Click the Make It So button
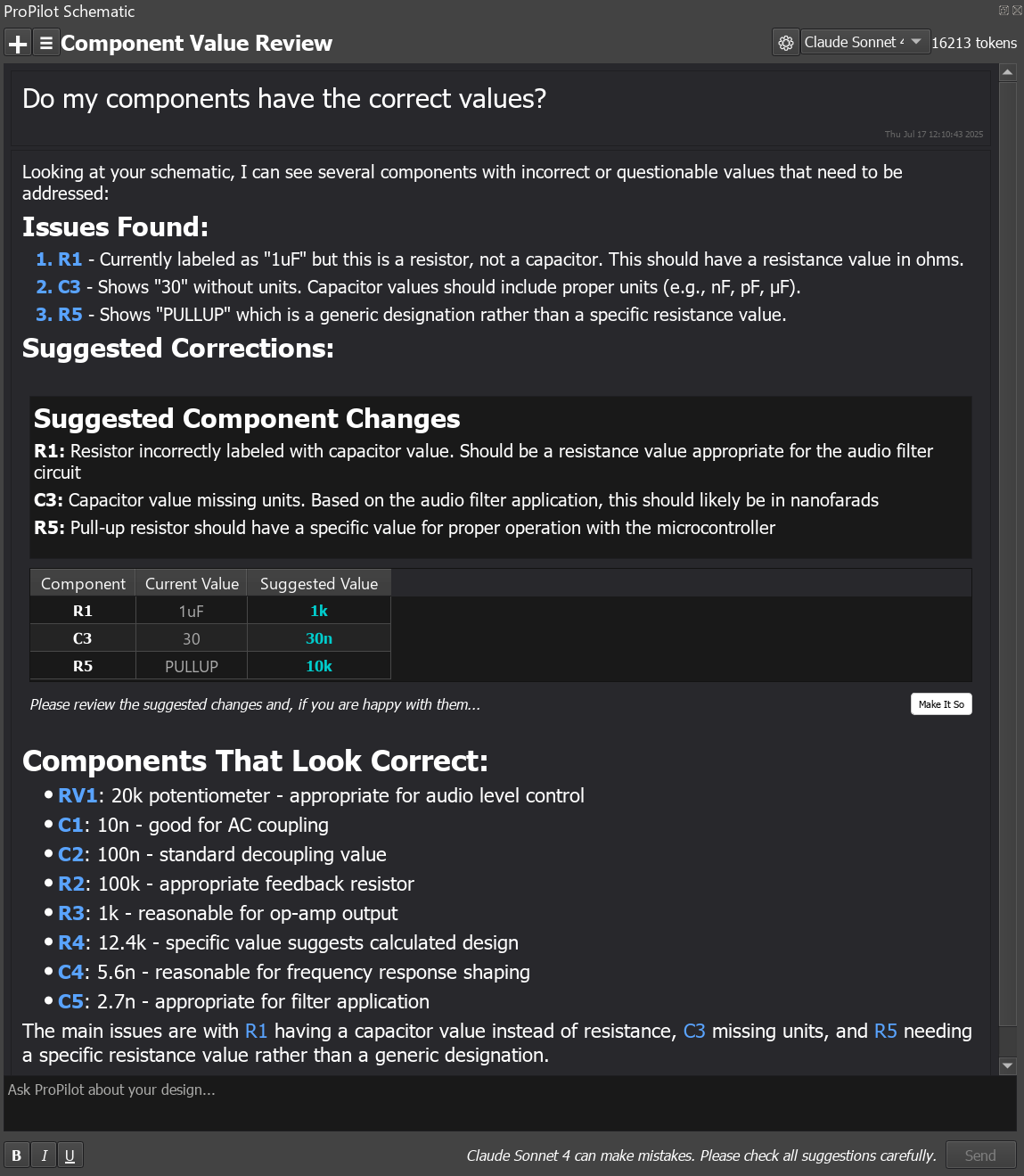The image size is (1024, 1176). point(941,704)
